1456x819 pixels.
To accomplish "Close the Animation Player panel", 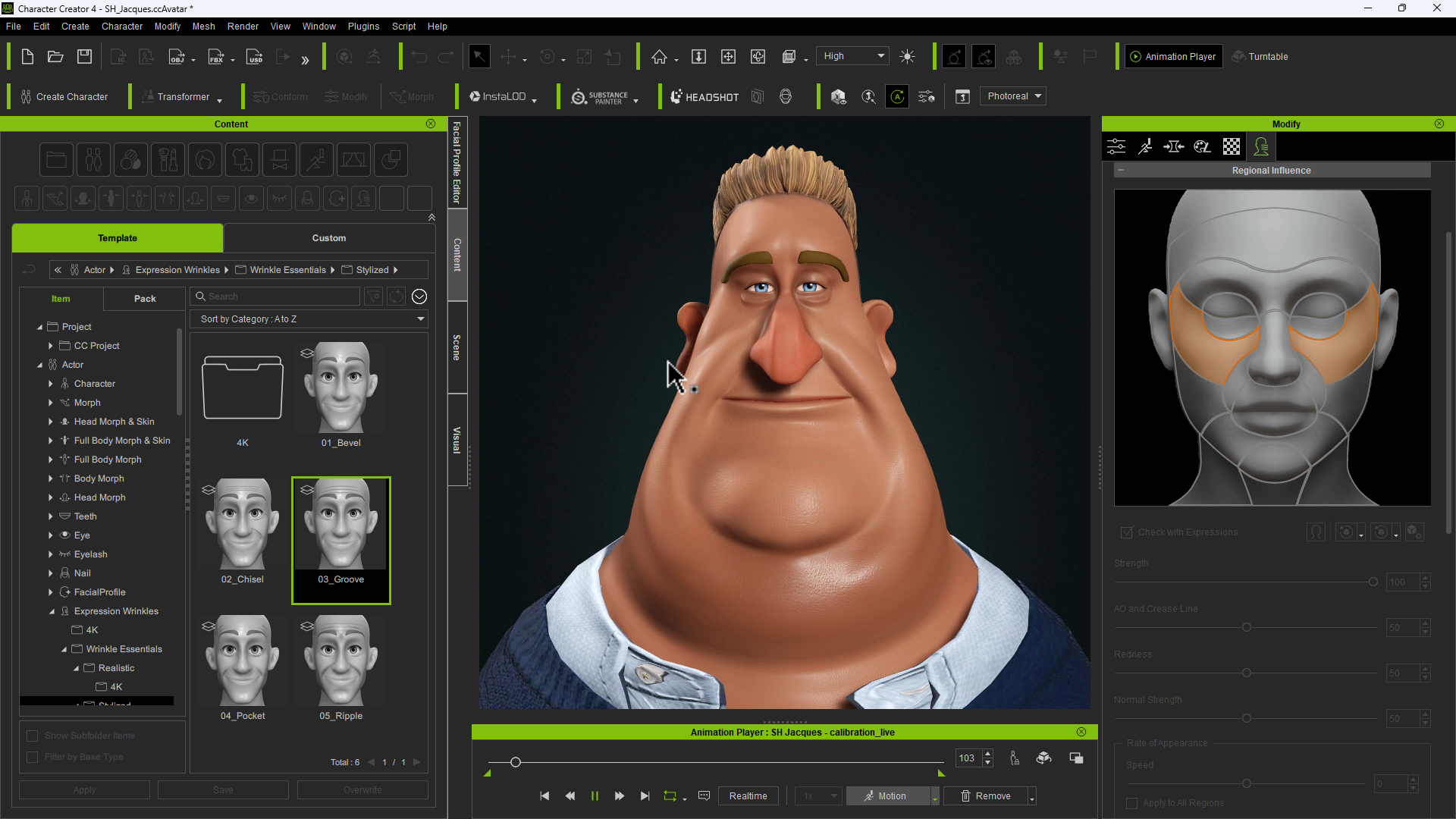I will [1081, 732].
